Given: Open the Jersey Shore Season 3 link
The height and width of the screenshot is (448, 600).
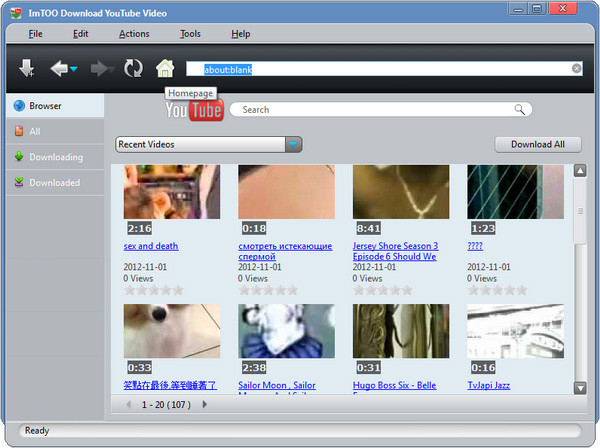Looking at the screenshot, I should click(x=395, y=251).
